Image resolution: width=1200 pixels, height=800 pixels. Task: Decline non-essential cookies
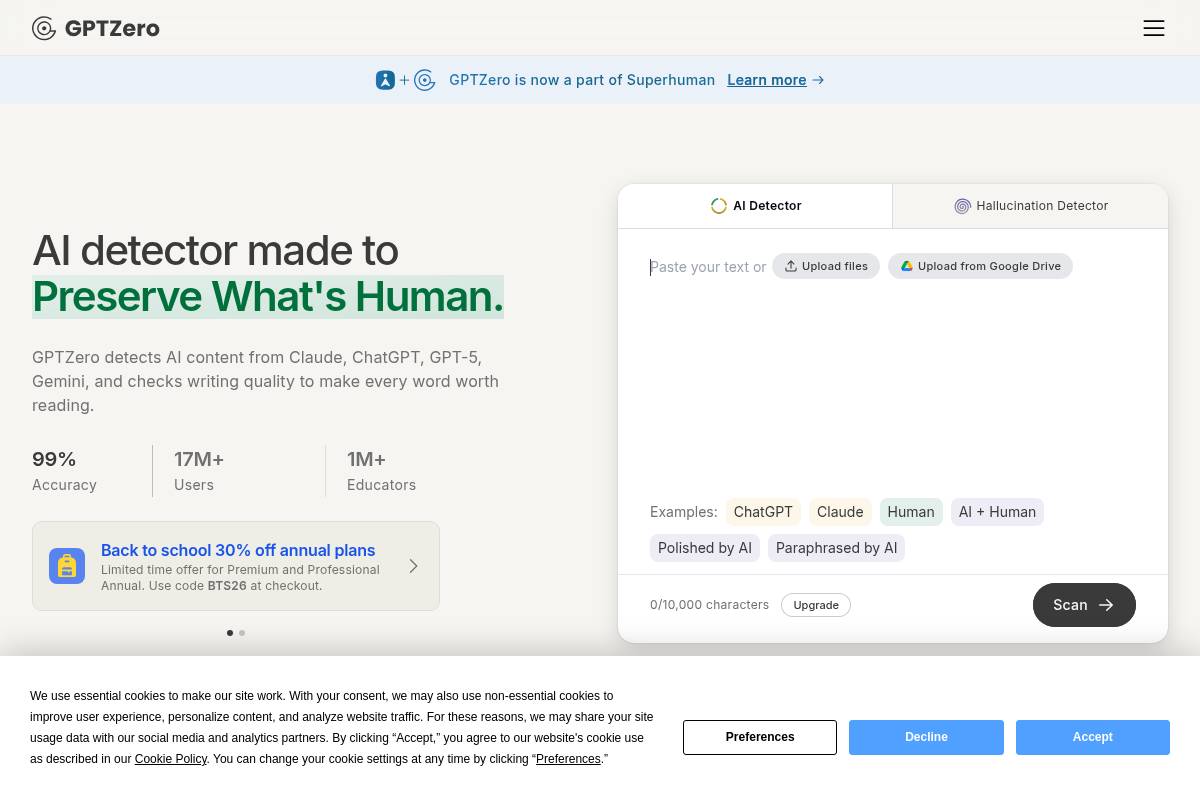click(926, 737)
